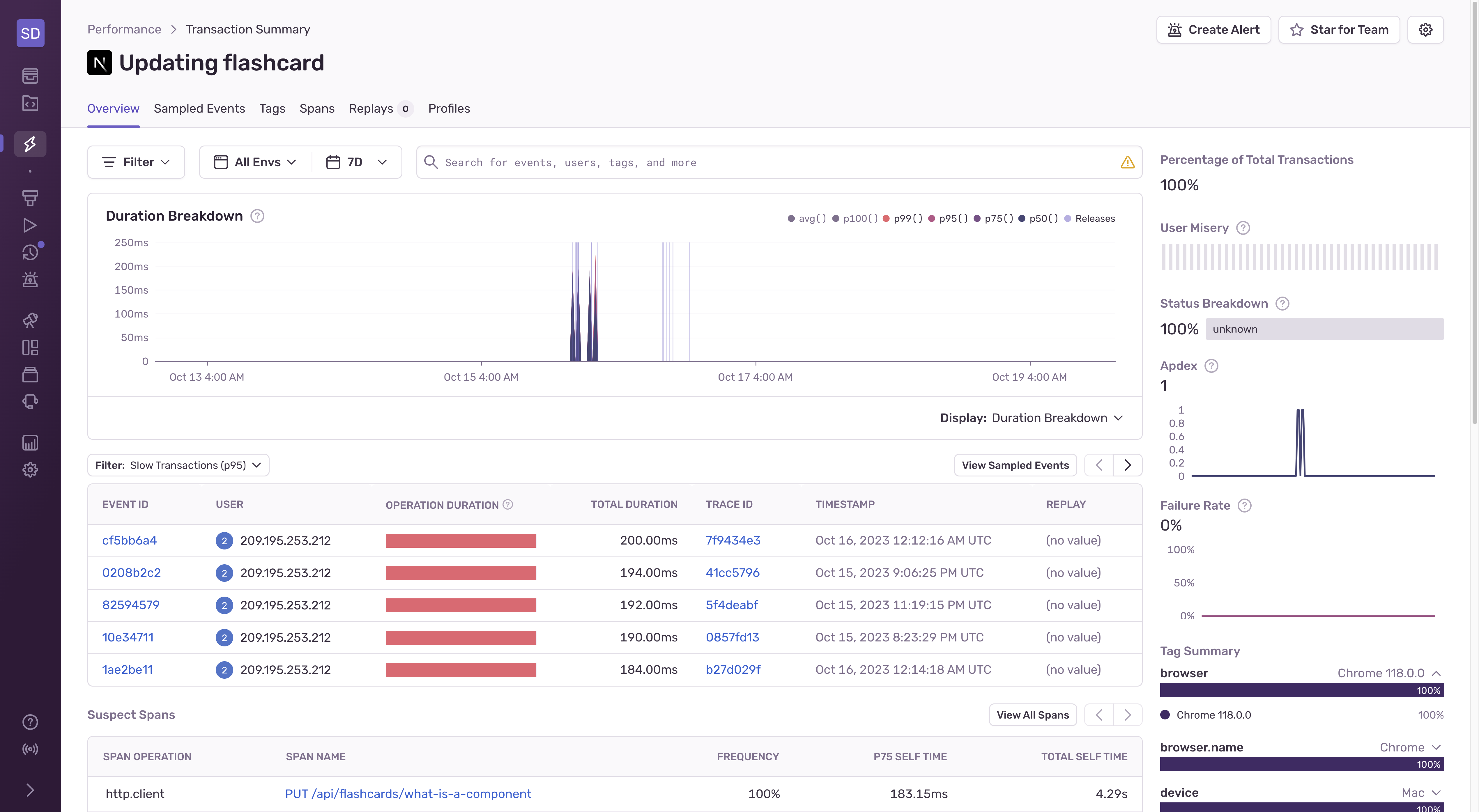Image resolution: width=1479 pixels, height=812 pixels.
Task: Open trace ID 41cc5796
Action: tap(733, 573)
